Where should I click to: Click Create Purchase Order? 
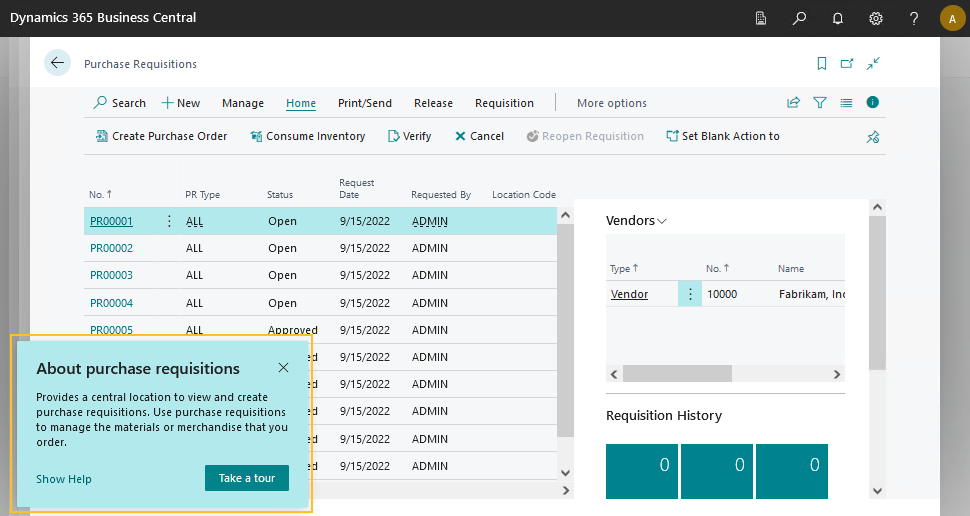[x=161, y=136]
